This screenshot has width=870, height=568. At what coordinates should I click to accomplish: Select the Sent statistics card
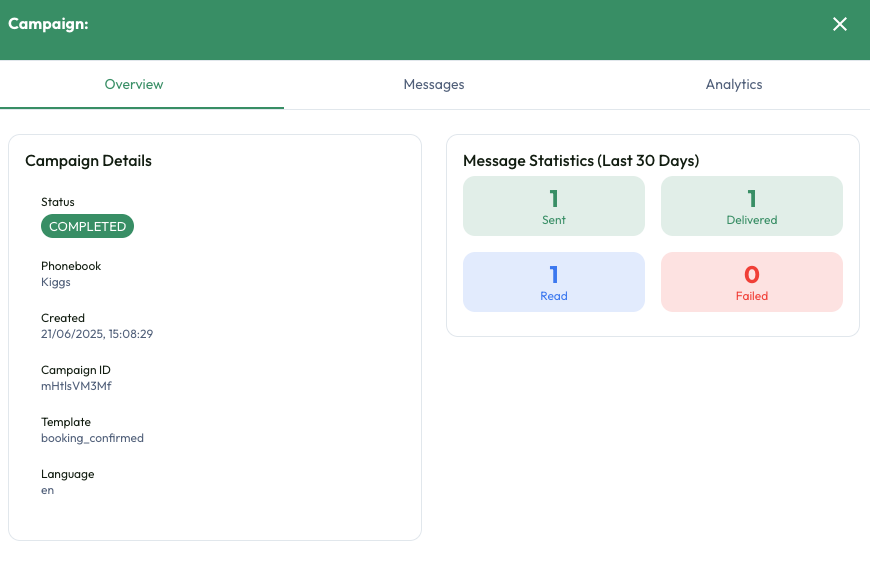coord(554,206)
